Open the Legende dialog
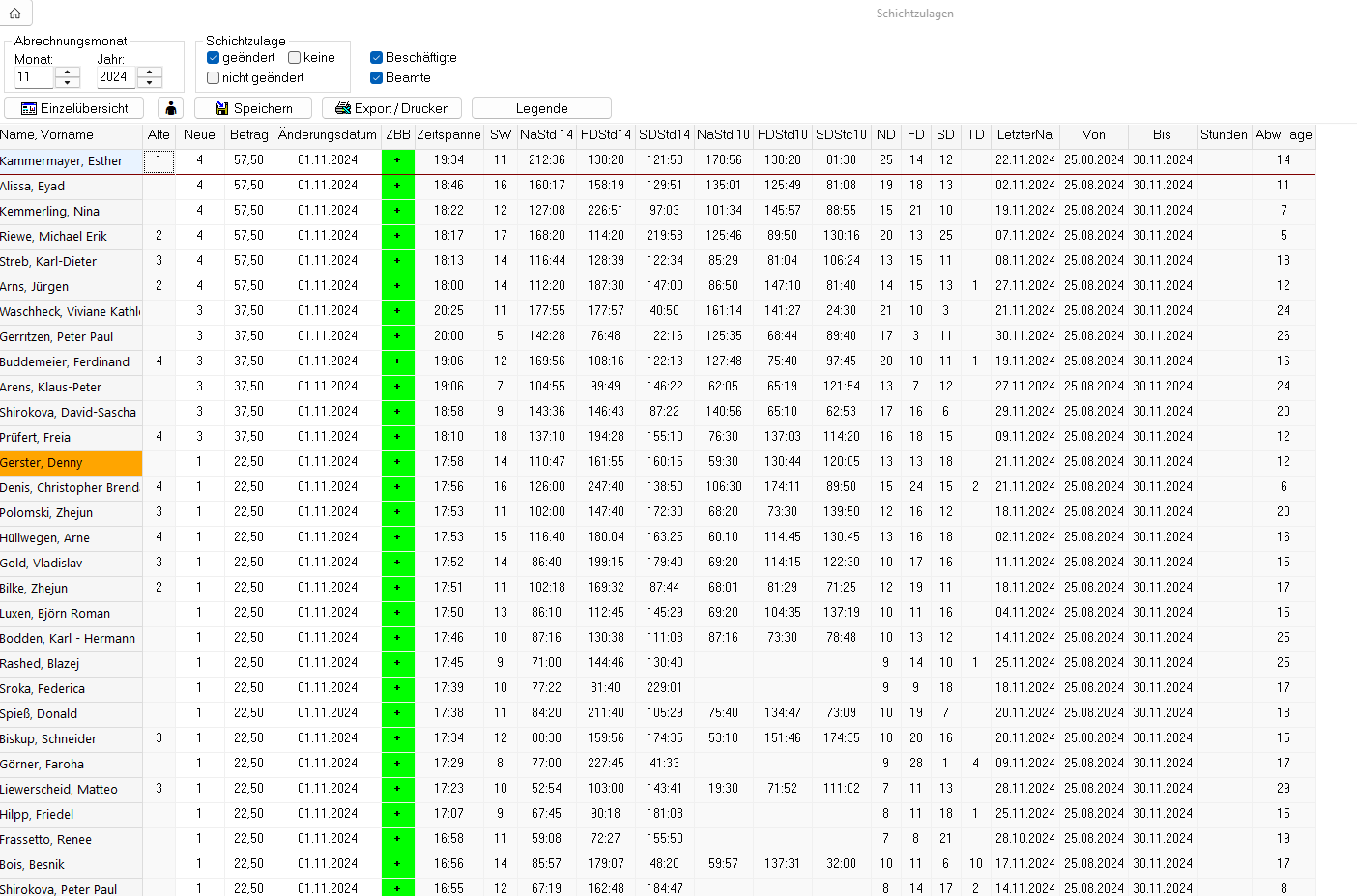The height and width of the screenshot is (896, 1357). 540,107
